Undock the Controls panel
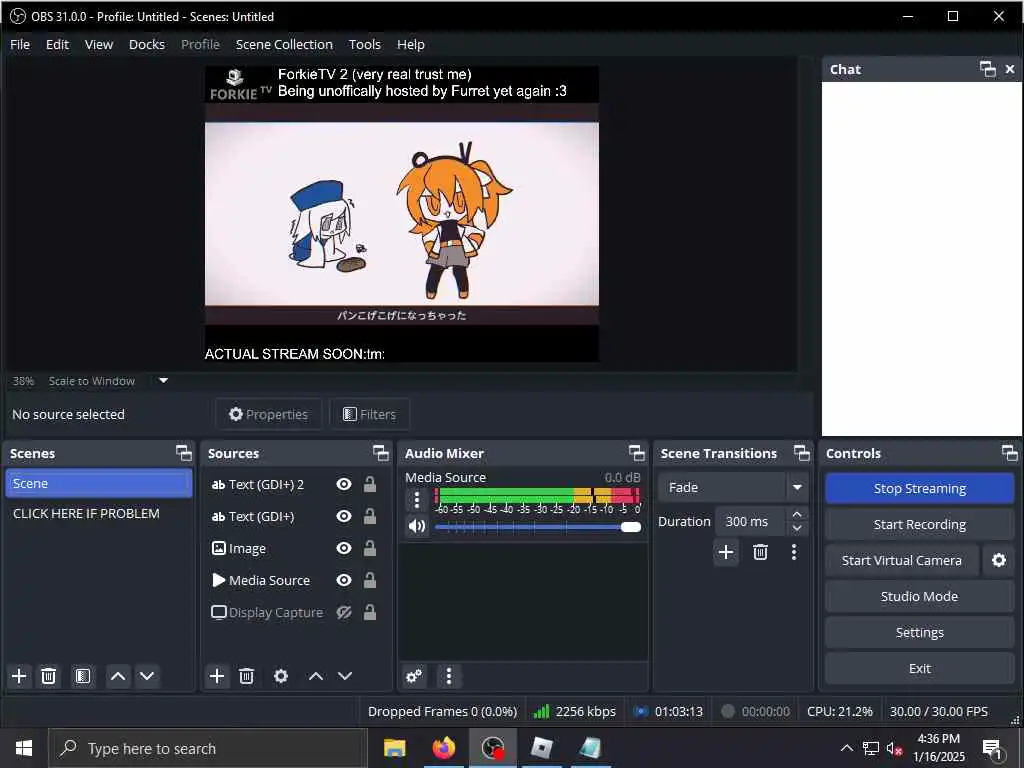Screen dimensions: 1024x768 1010,453
